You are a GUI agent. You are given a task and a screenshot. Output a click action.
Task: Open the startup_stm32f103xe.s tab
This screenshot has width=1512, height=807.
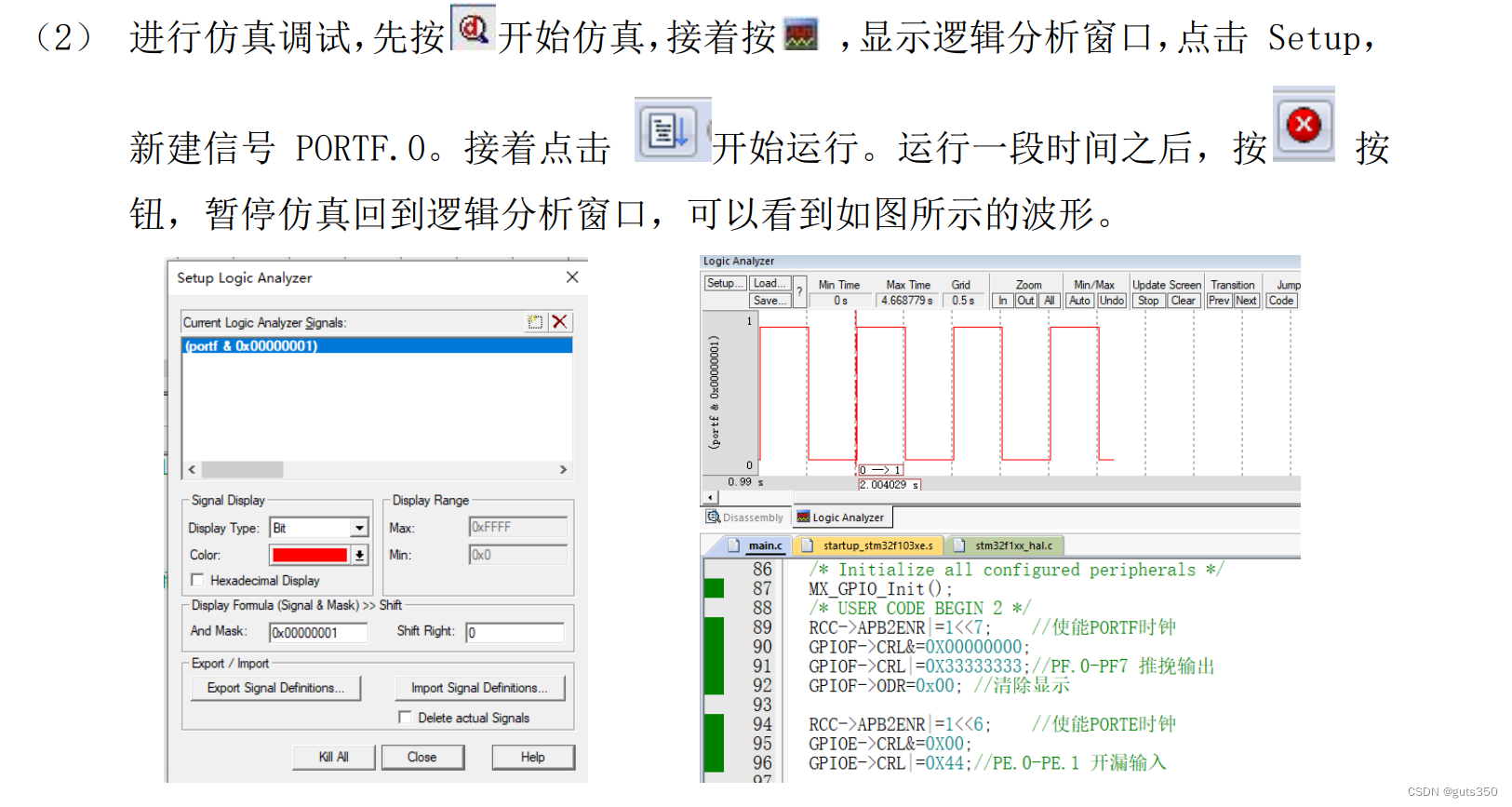point(868,545)
